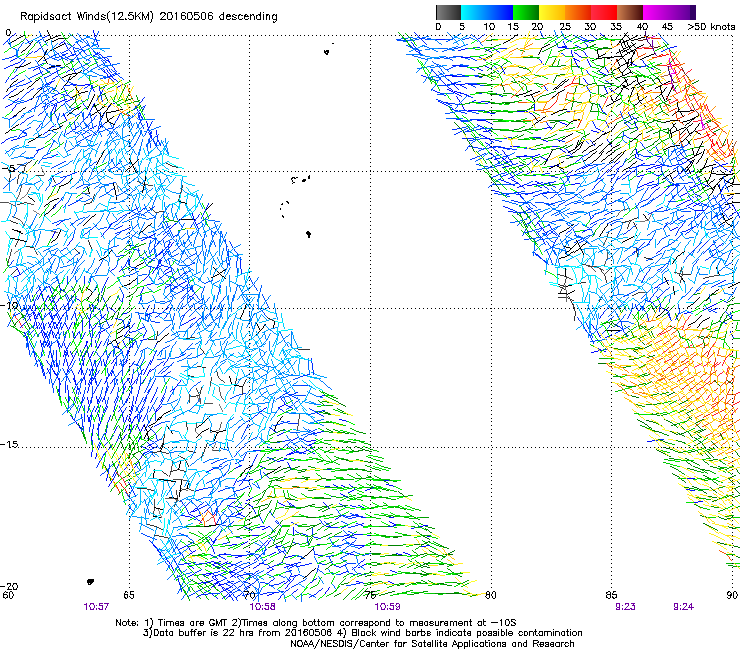Click the '10:58' swath time label
This screenshot has width=740, height=650.
262,607
